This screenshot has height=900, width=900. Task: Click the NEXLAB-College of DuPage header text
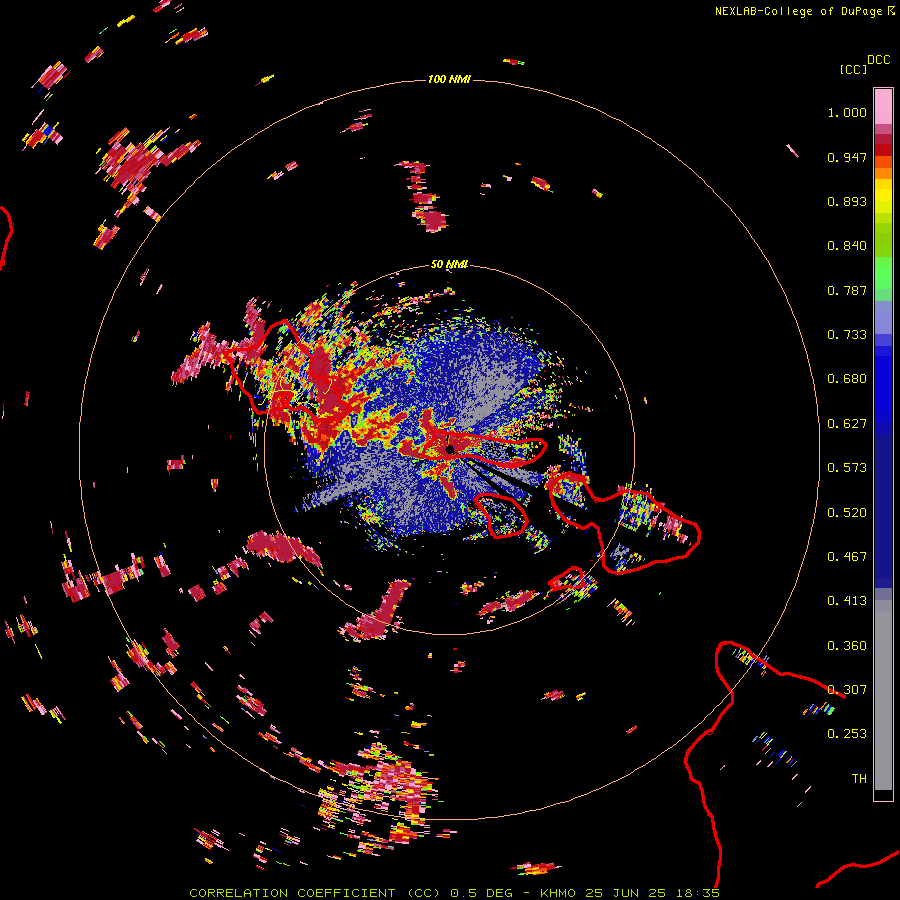[798, 11]
